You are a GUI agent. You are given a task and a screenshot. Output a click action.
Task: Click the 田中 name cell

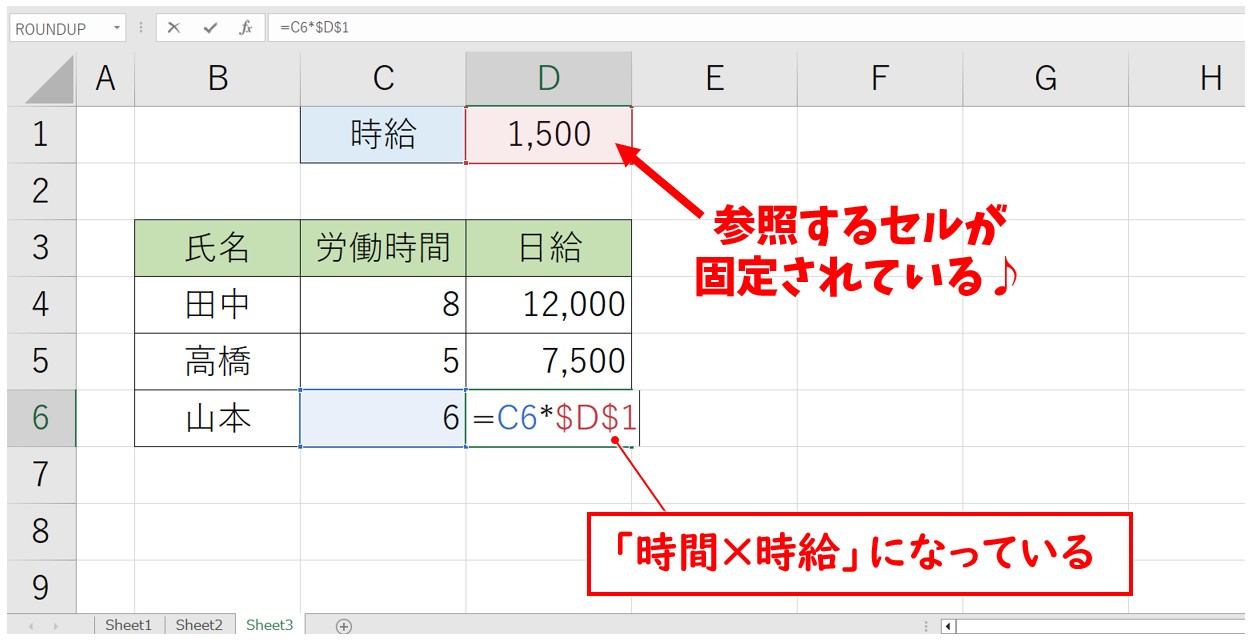(x=217, y=305)
